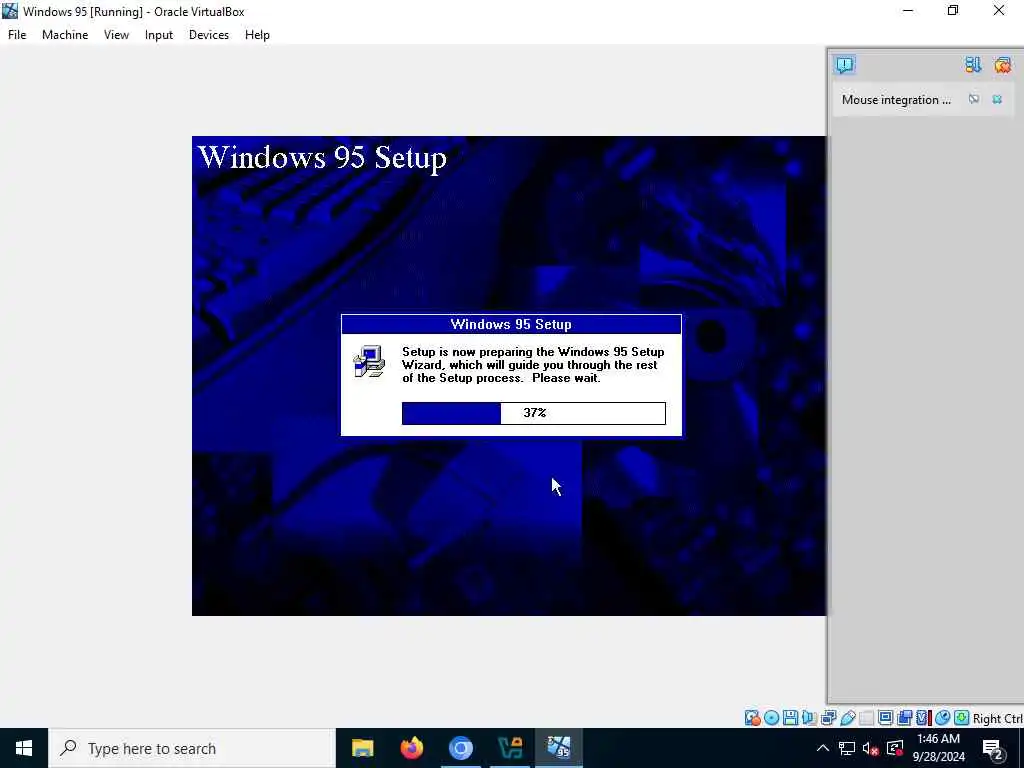Launch Firefox from the taskbar

click(411, 748)
